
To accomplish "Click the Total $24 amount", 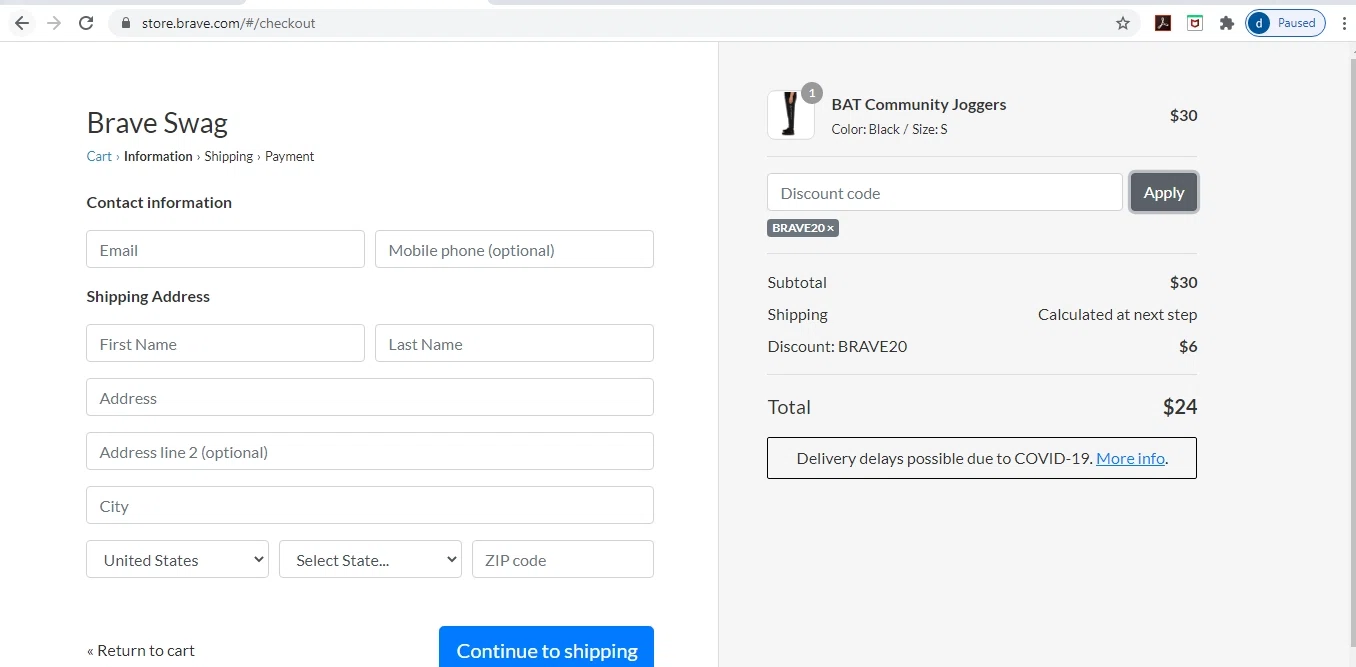I will pos(1180,407).
